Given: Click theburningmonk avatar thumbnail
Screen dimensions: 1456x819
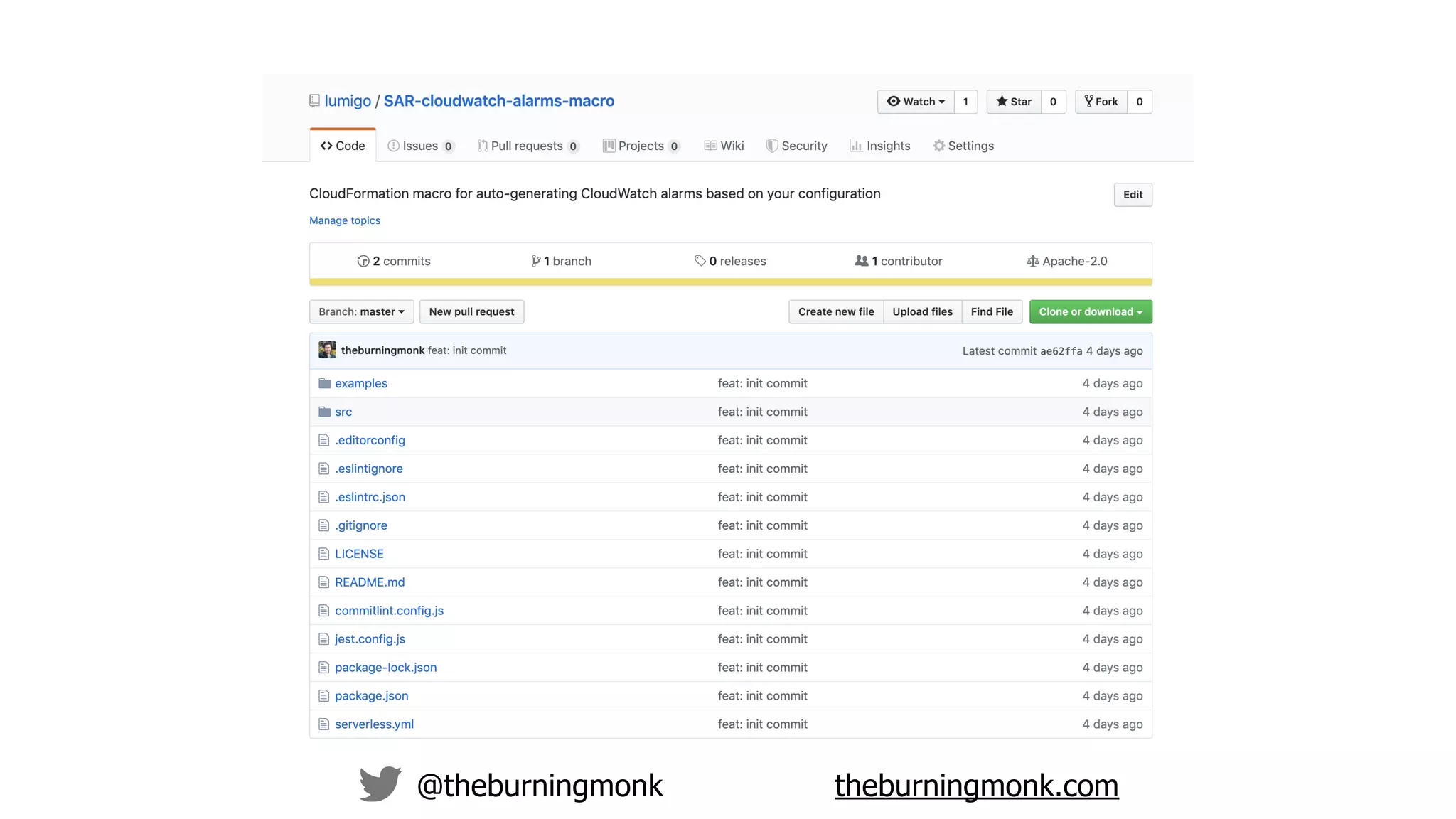Looking at the screenshot, I should [327, 350].
